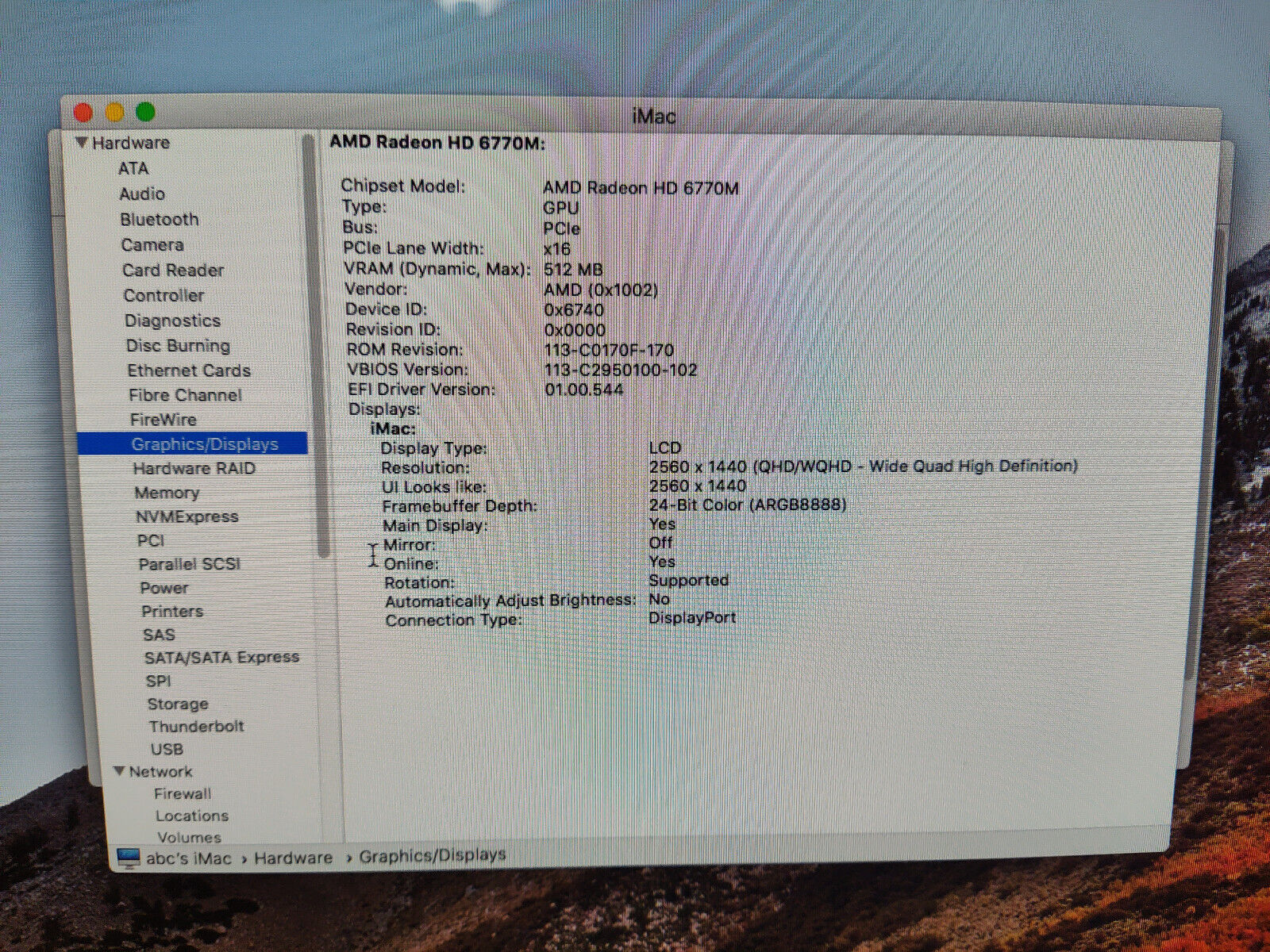Open NVMExpress information
Image resolution: width=1270 pixels, height=952 pixels.
[x=187, y=516]
